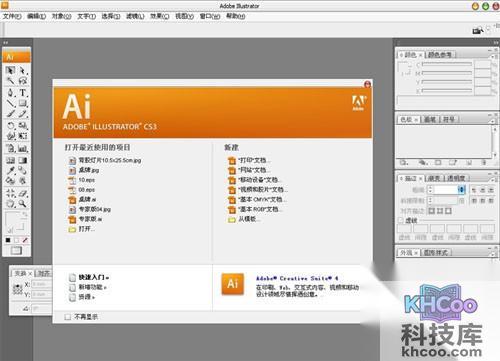Select the Scale tool
500x361 pixels.
(x=22, y=126)
